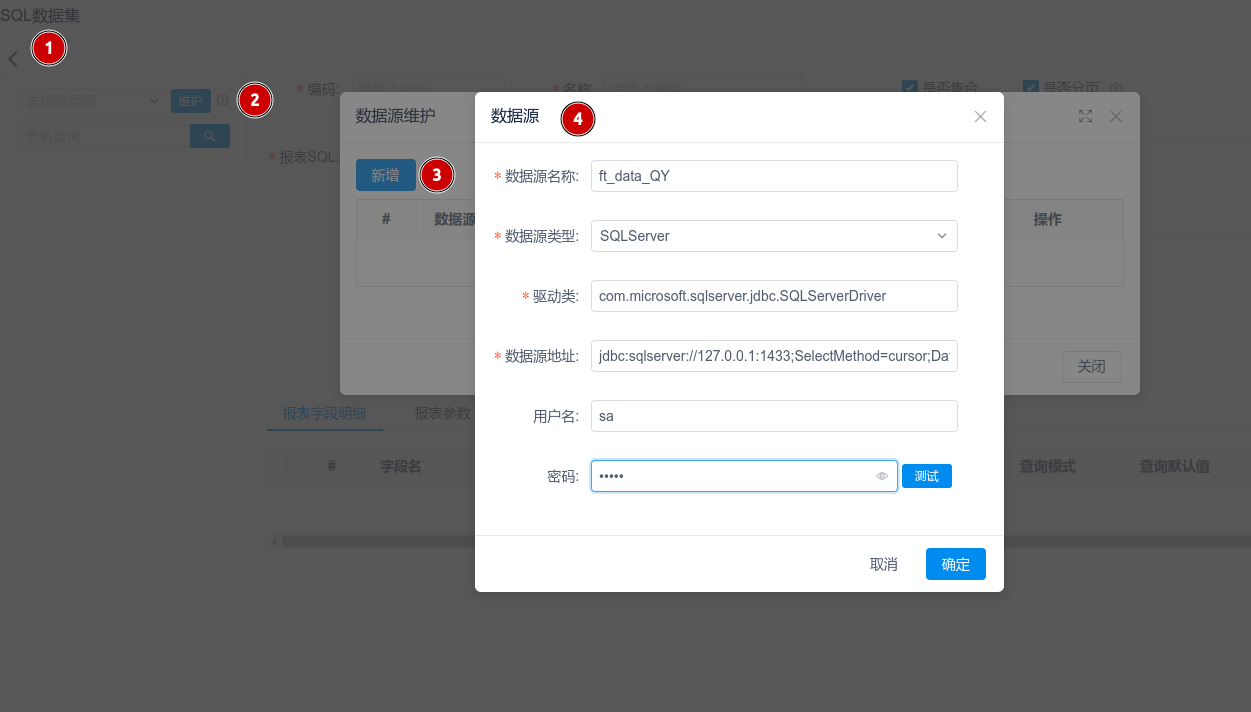This screenshot has width=1251, height=712.
Task: Toggle the 是否集合 checkbox
Action: tap(910, 88)
